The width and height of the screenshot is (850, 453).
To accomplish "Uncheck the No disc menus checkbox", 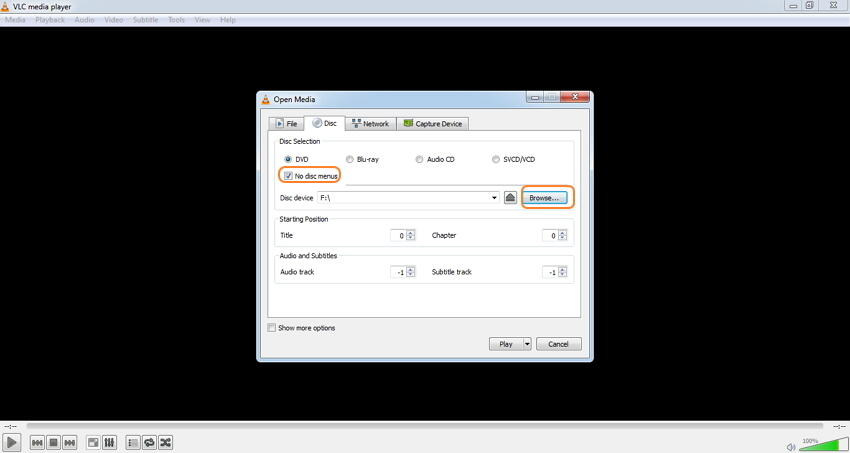I will pyautogui.click(x=288, y=176).
